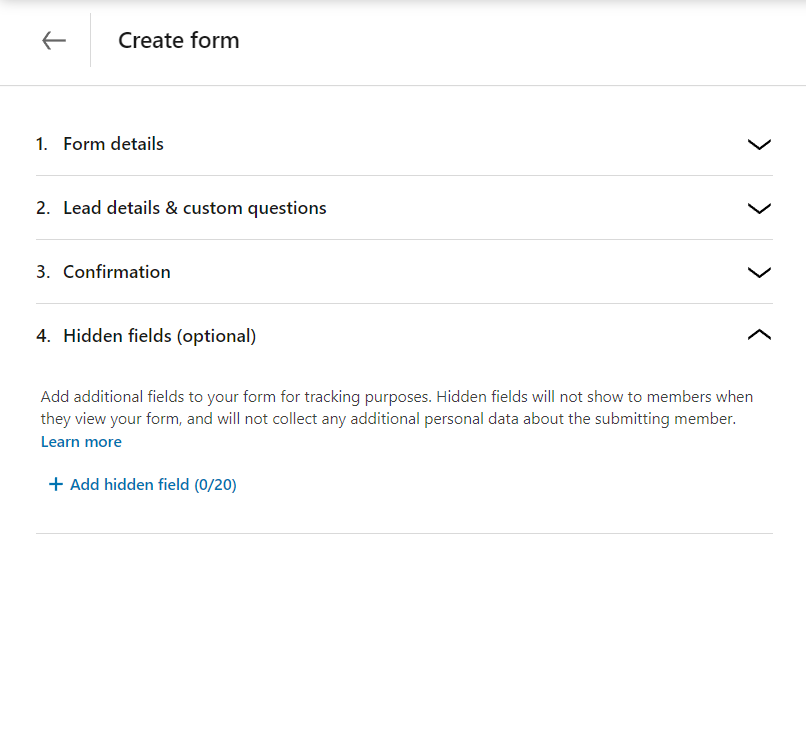
Task: Expand the Form details chevron
Action: (759, 144)
